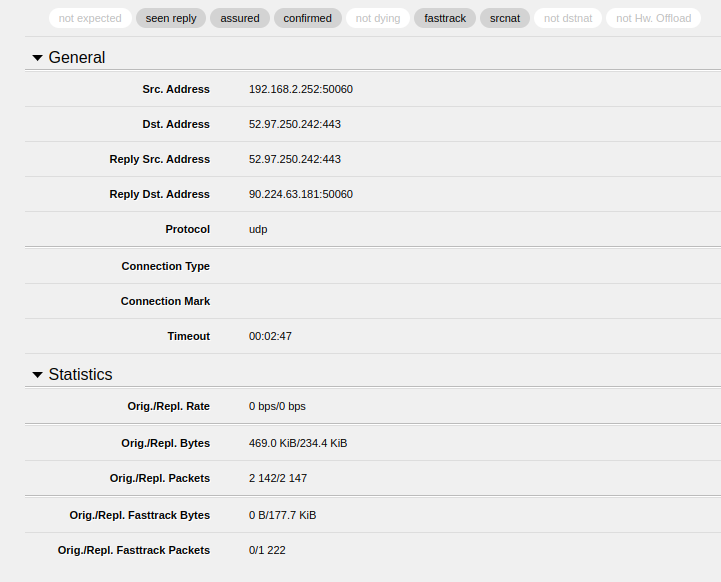Click Orig./Repl. Bytes value 469.0 KiB/234.4 KiB

(x=298, y=443)
